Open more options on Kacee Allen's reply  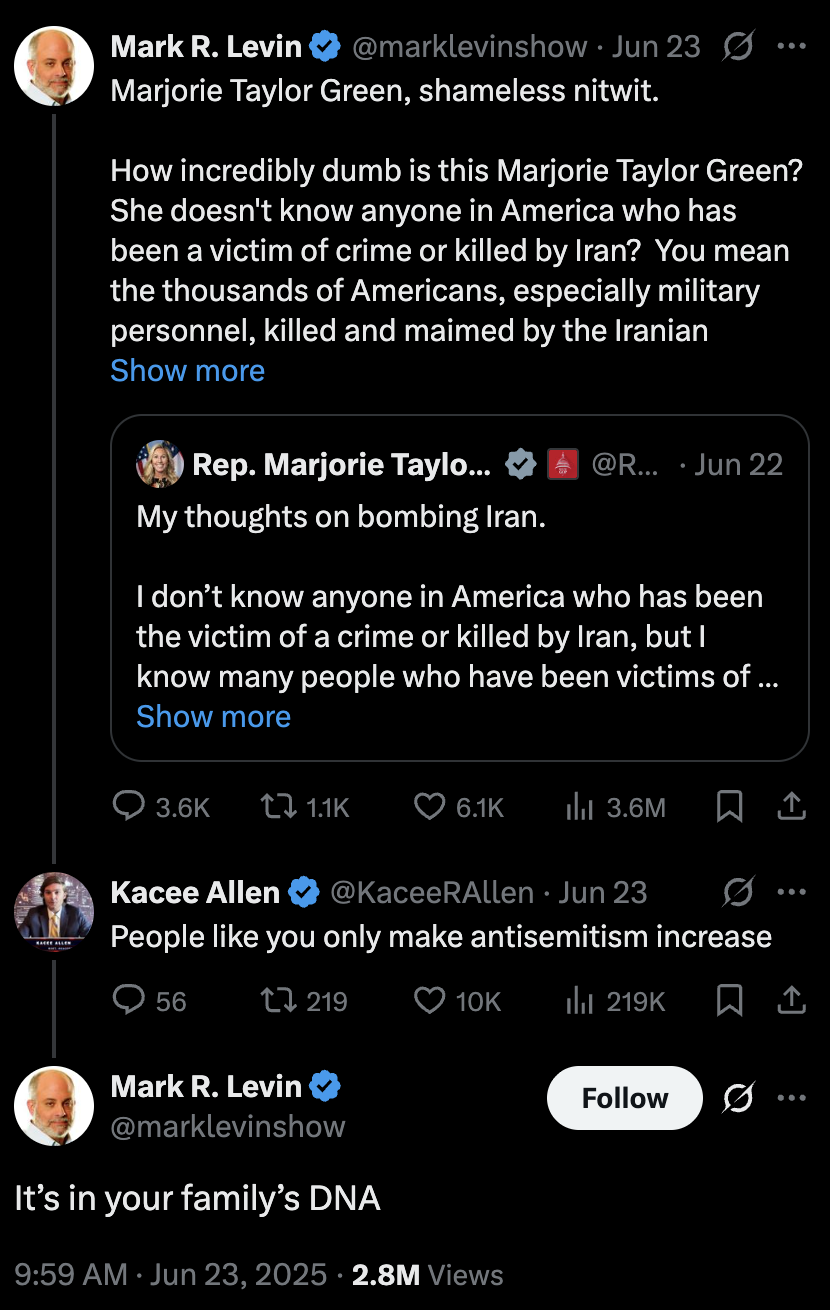(x=791, y=892)
